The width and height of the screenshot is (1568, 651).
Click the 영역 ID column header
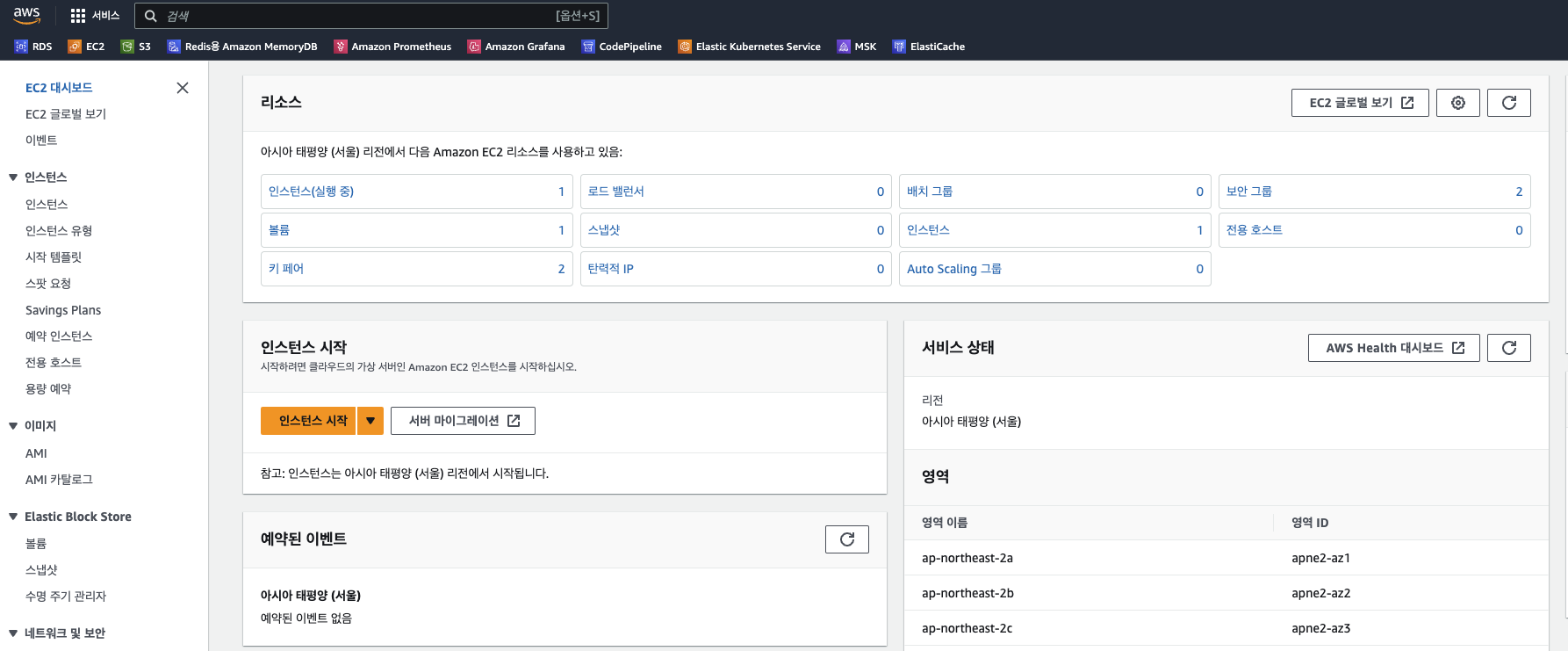pyautogui.click(x=1310, y=523)
